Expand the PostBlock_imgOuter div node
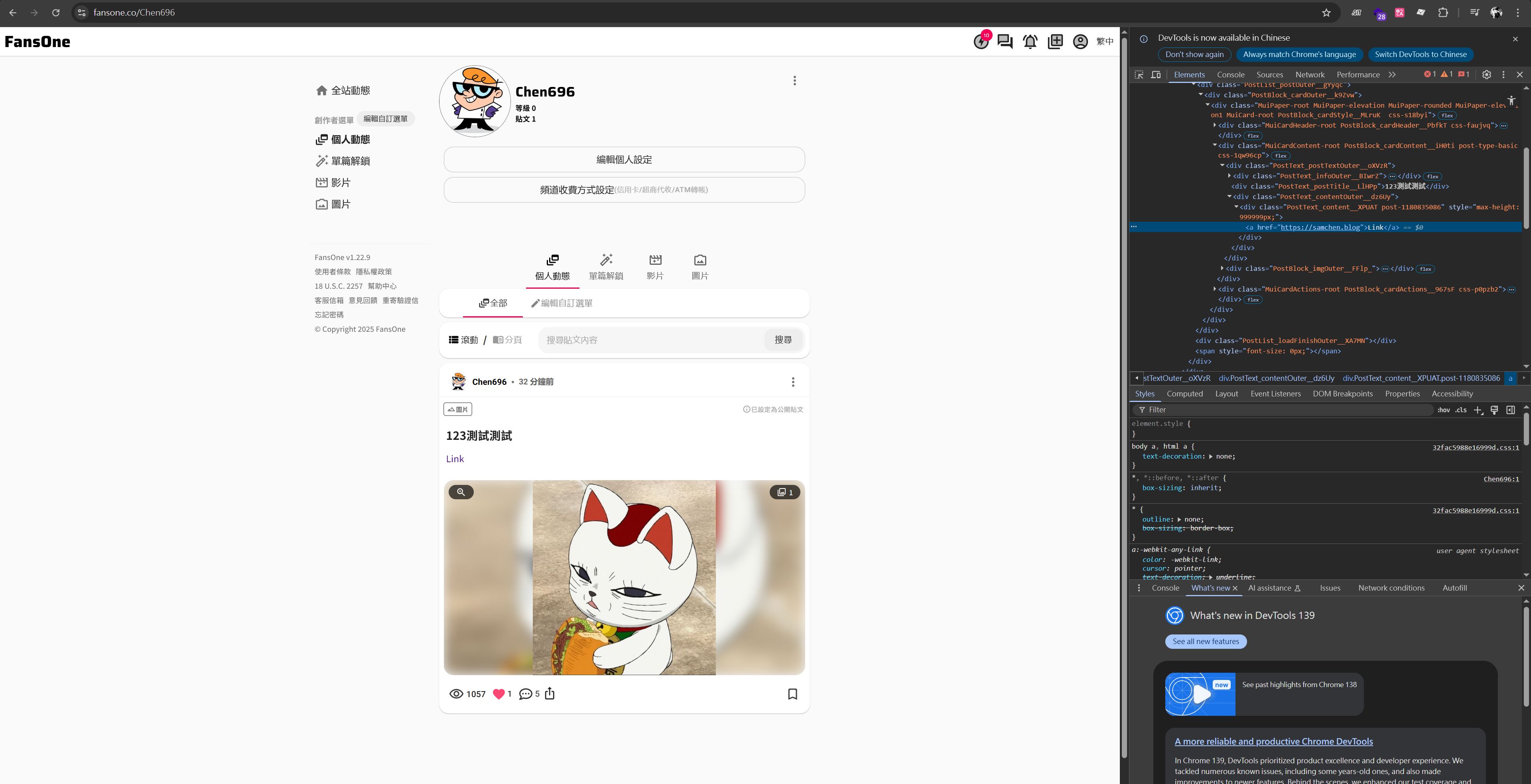Viewport: 1531px width, 784px height. 1222,269
